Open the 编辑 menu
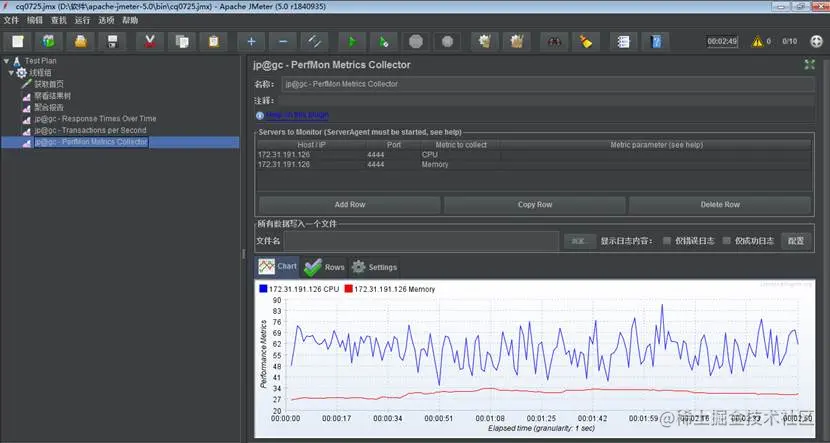The height and width of the screenshot is (443, 830). 35,21
